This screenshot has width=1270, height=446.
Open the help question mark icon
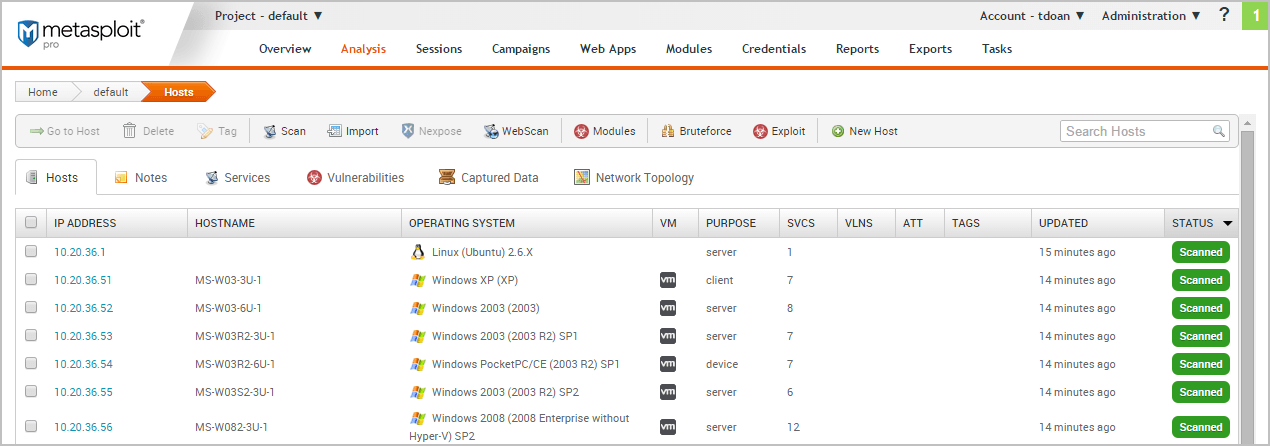(1224, 15)
